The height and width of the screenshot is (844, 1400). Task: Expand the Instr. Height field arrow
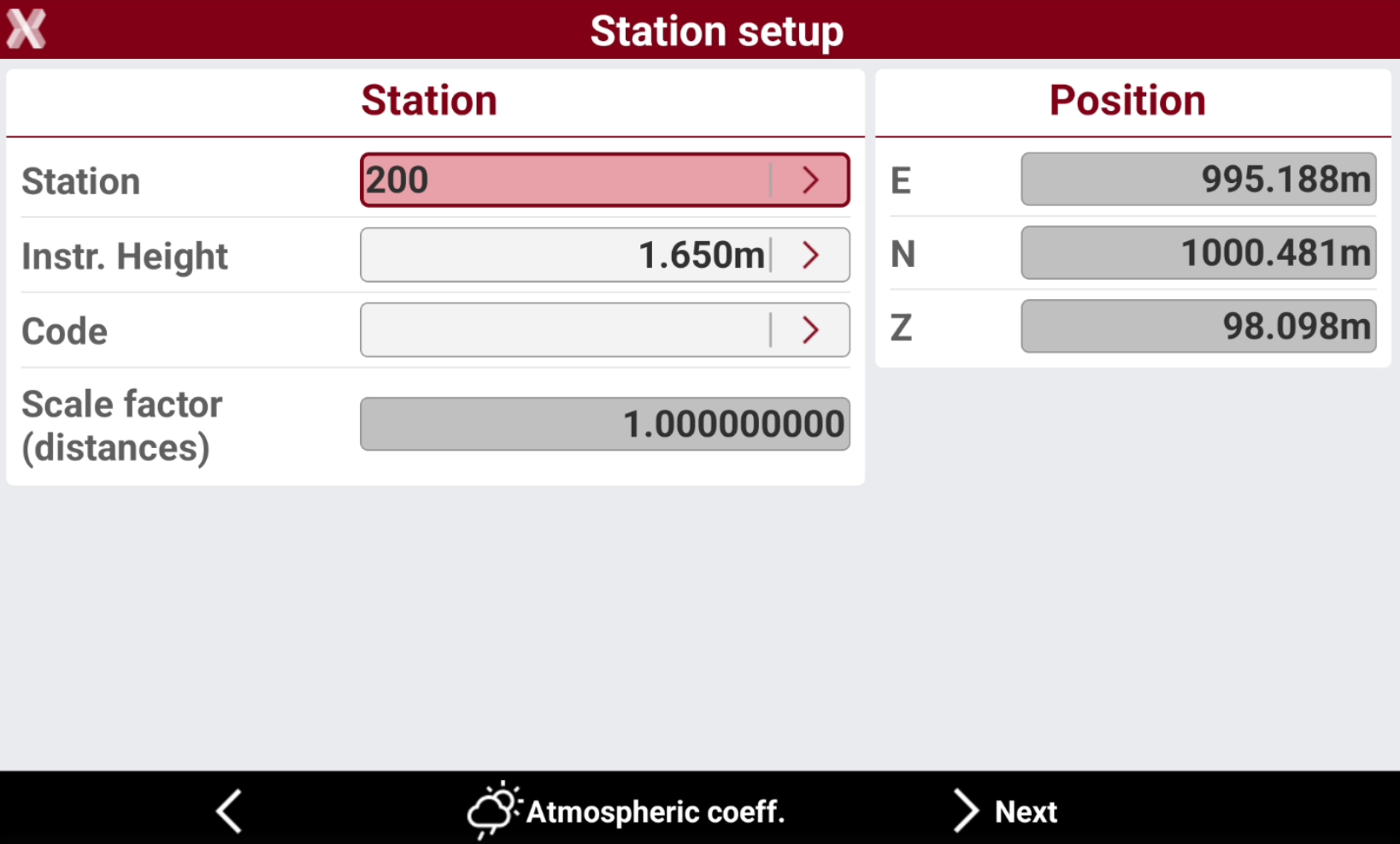tap(811, 255)
